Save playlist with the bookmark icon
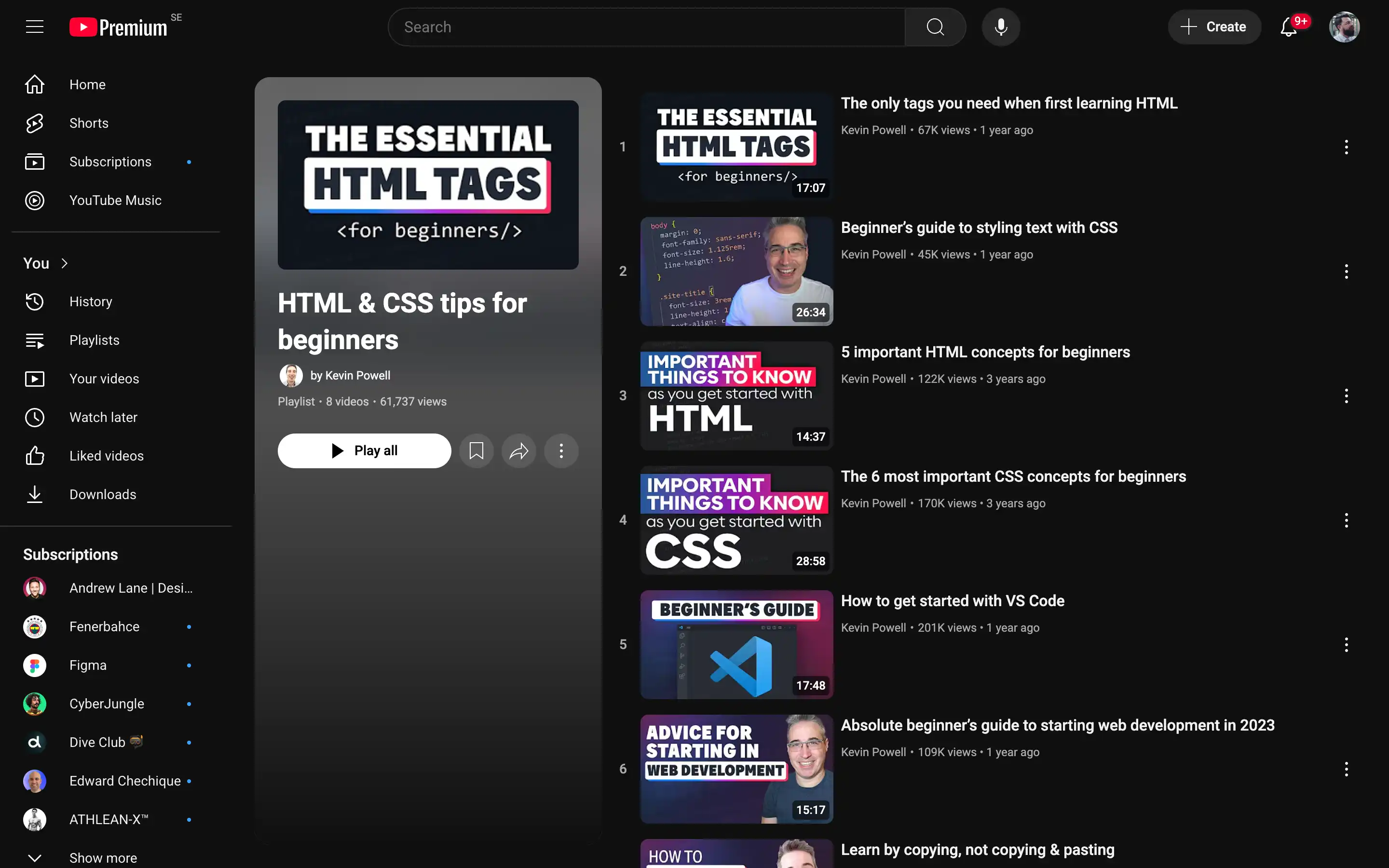1389x868 pixels. point(476,451)
